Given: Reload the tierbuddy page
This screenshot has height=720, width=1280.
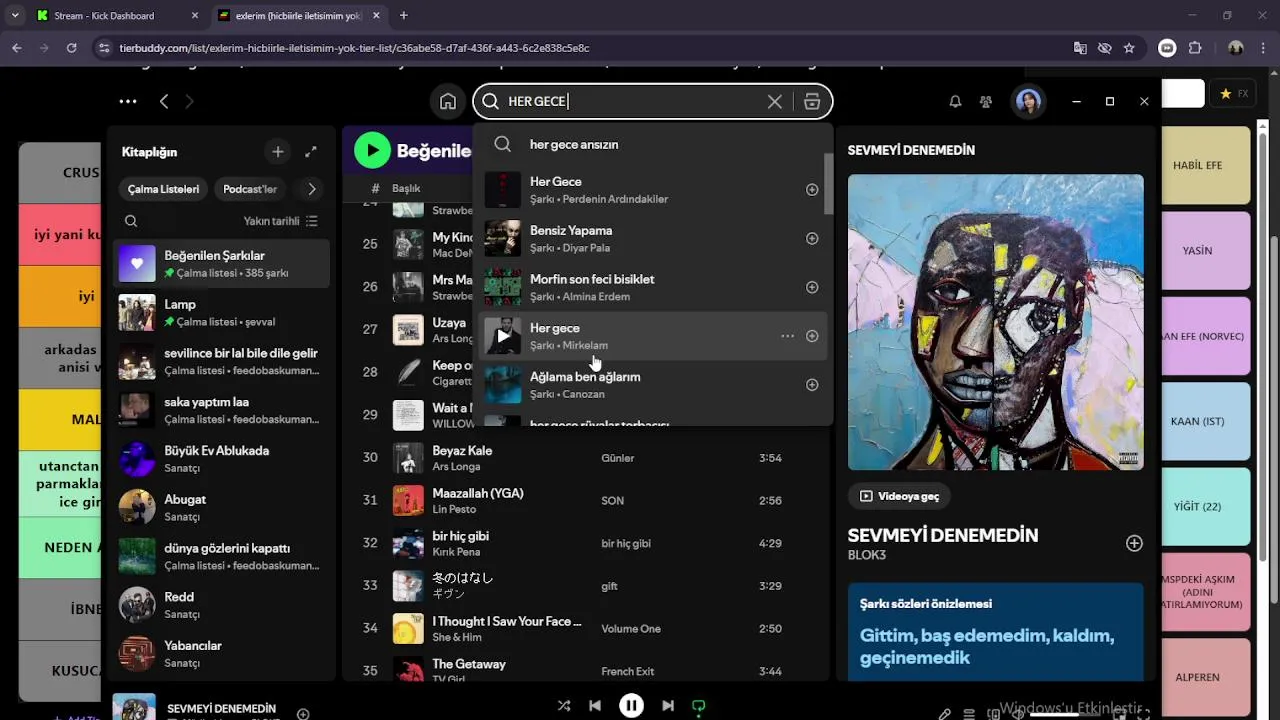Looking at the screenshot, I should [x=71, y=48].
